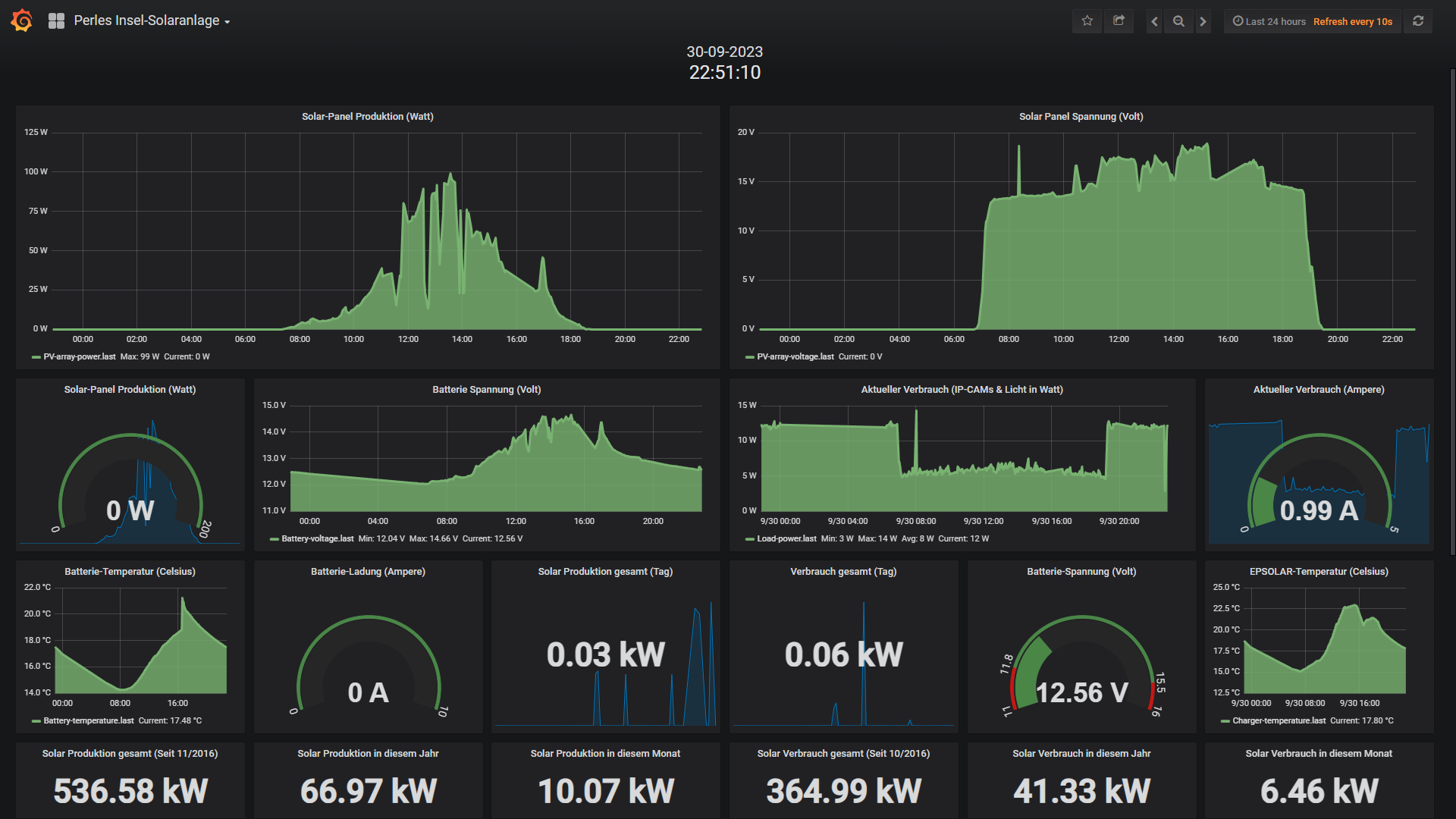Click the Grafana logo icon
This screenshot has width=1456, height=819.
pos(22,20)
